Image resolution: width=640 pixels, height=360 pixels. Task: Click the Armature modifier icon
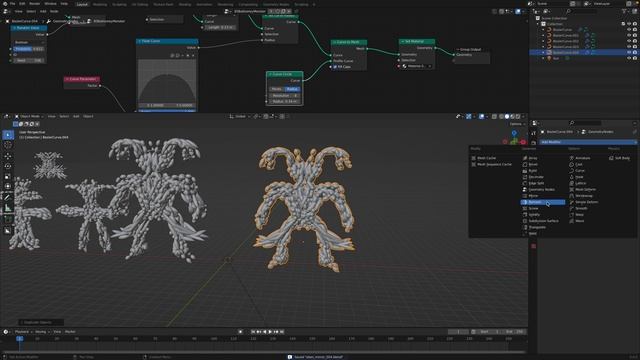coord(571,158)
